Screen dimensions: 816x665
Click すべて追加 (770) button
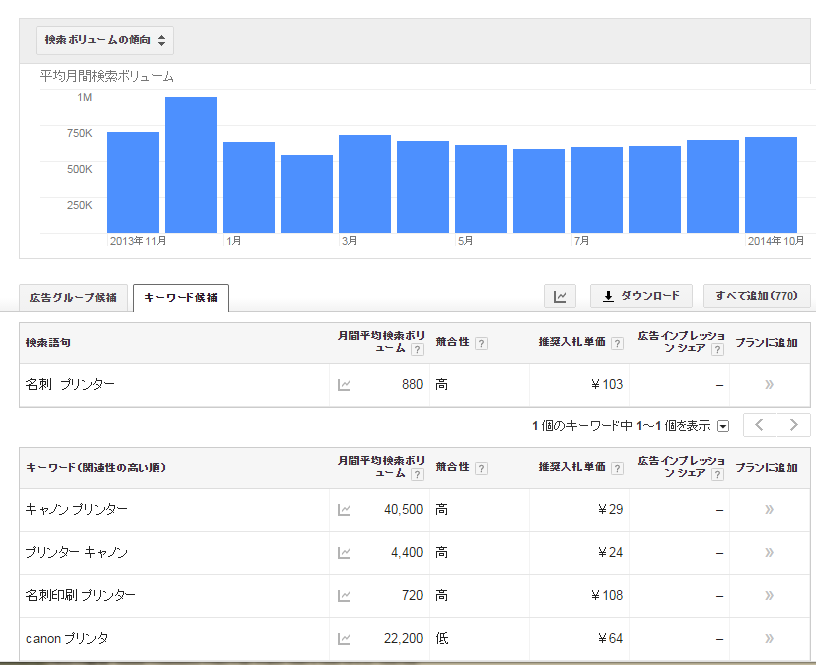(756, 296)
